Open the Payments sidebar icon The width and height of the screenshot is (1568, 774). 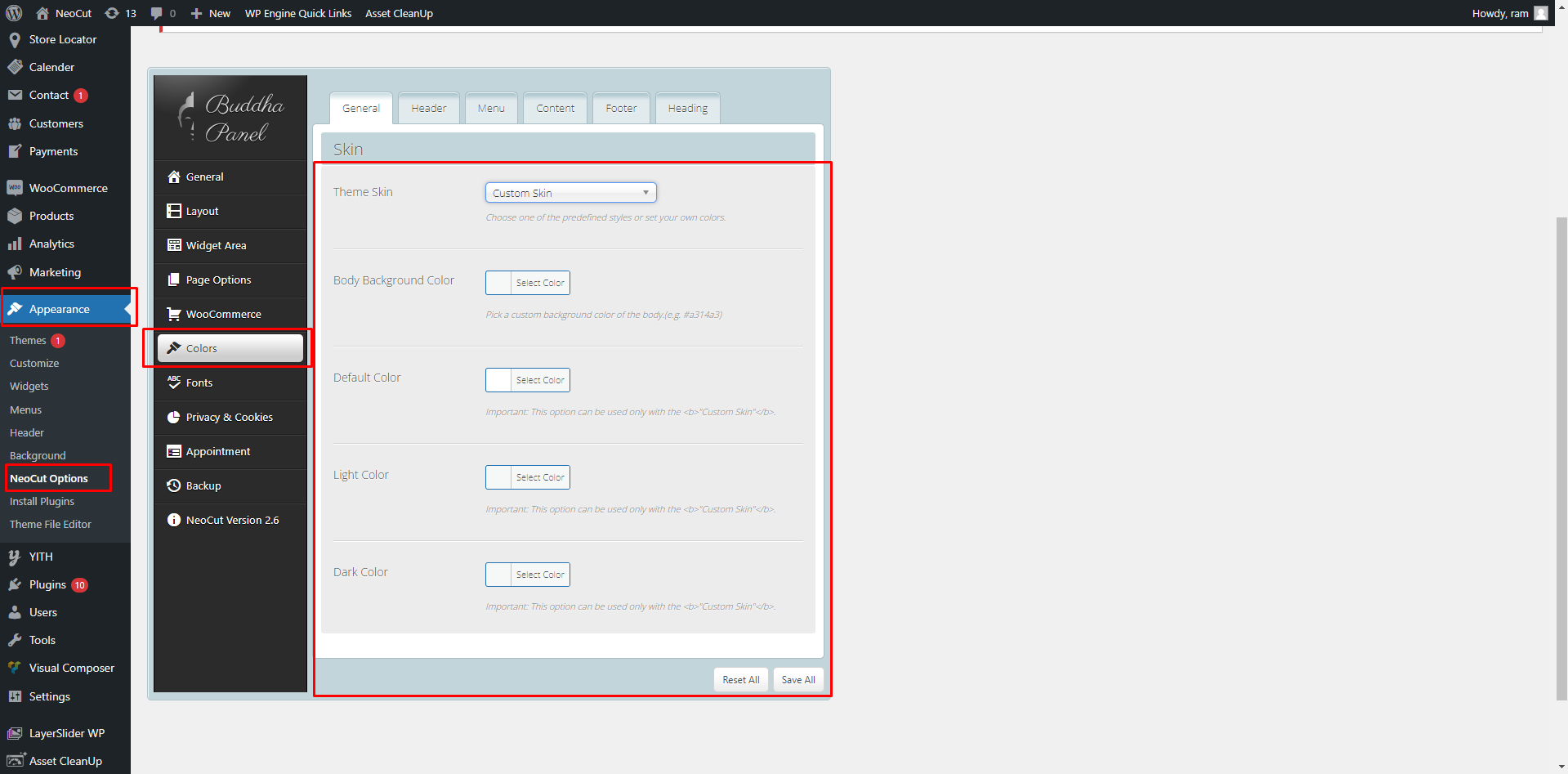coord(15,151)
